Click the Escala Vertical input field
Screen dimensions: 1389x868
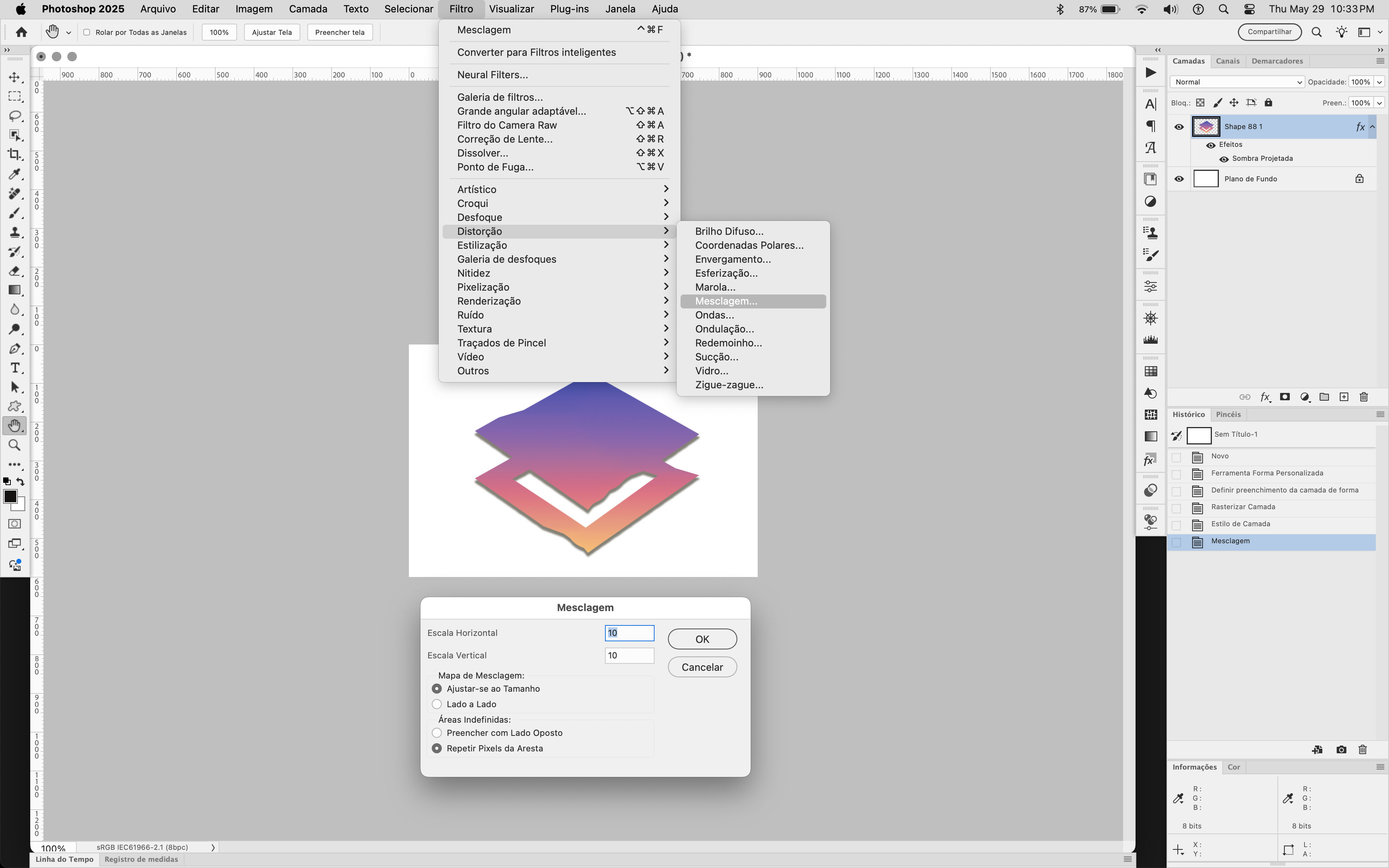[x=629, y=655]
